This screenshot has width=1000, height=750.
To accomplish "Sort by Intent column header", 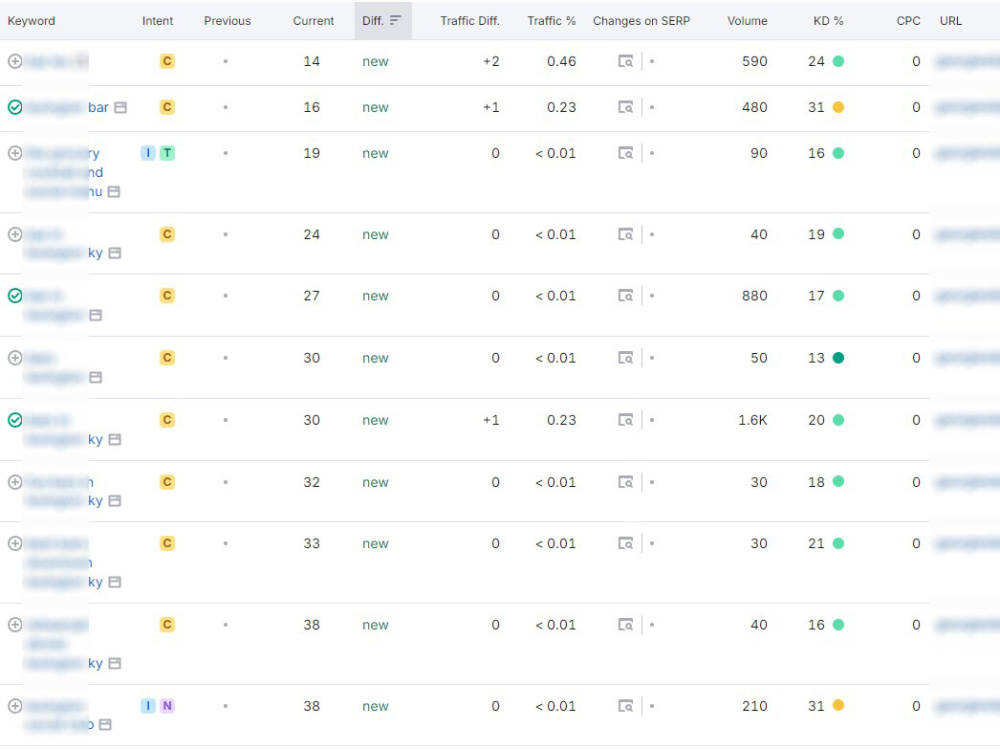I will click(x=158, y=20).
